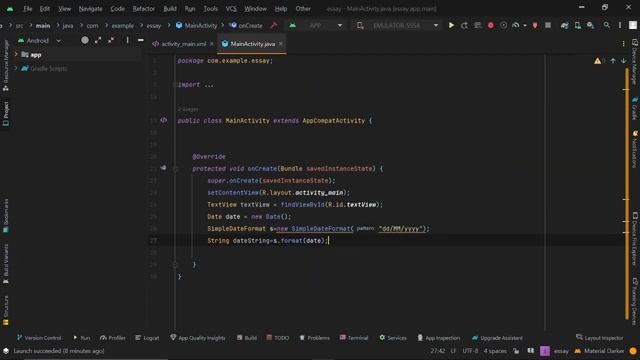Open dropdown arrow next to Profile icon
This screenshot has height=360, width=640.
[x=524, y=25]
